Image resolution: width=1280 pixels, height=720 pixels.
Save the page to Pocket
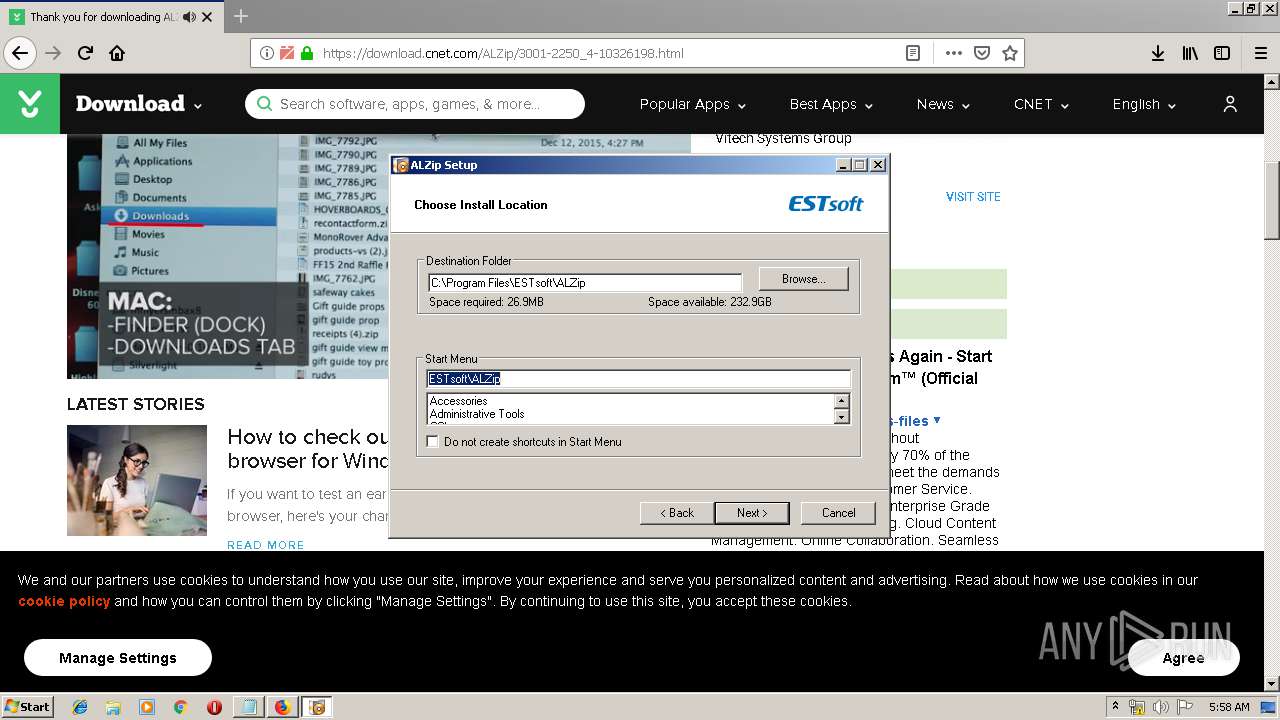click(982, 53)
